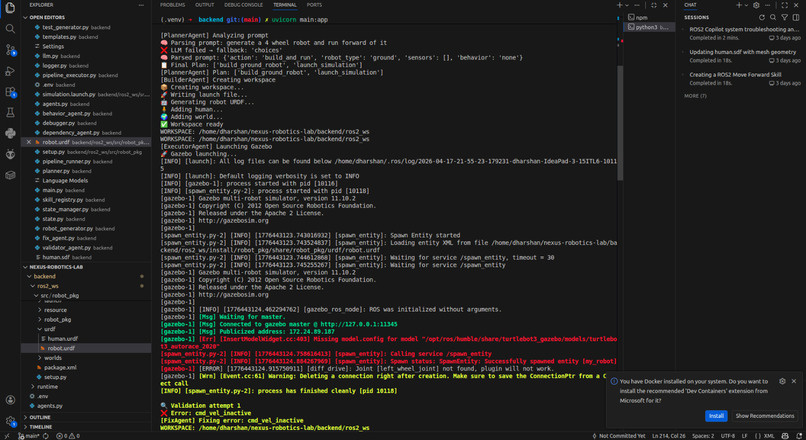Open Explorer more actions ellipsis
The image size is (806, 440).
click(x=141, y=5)
